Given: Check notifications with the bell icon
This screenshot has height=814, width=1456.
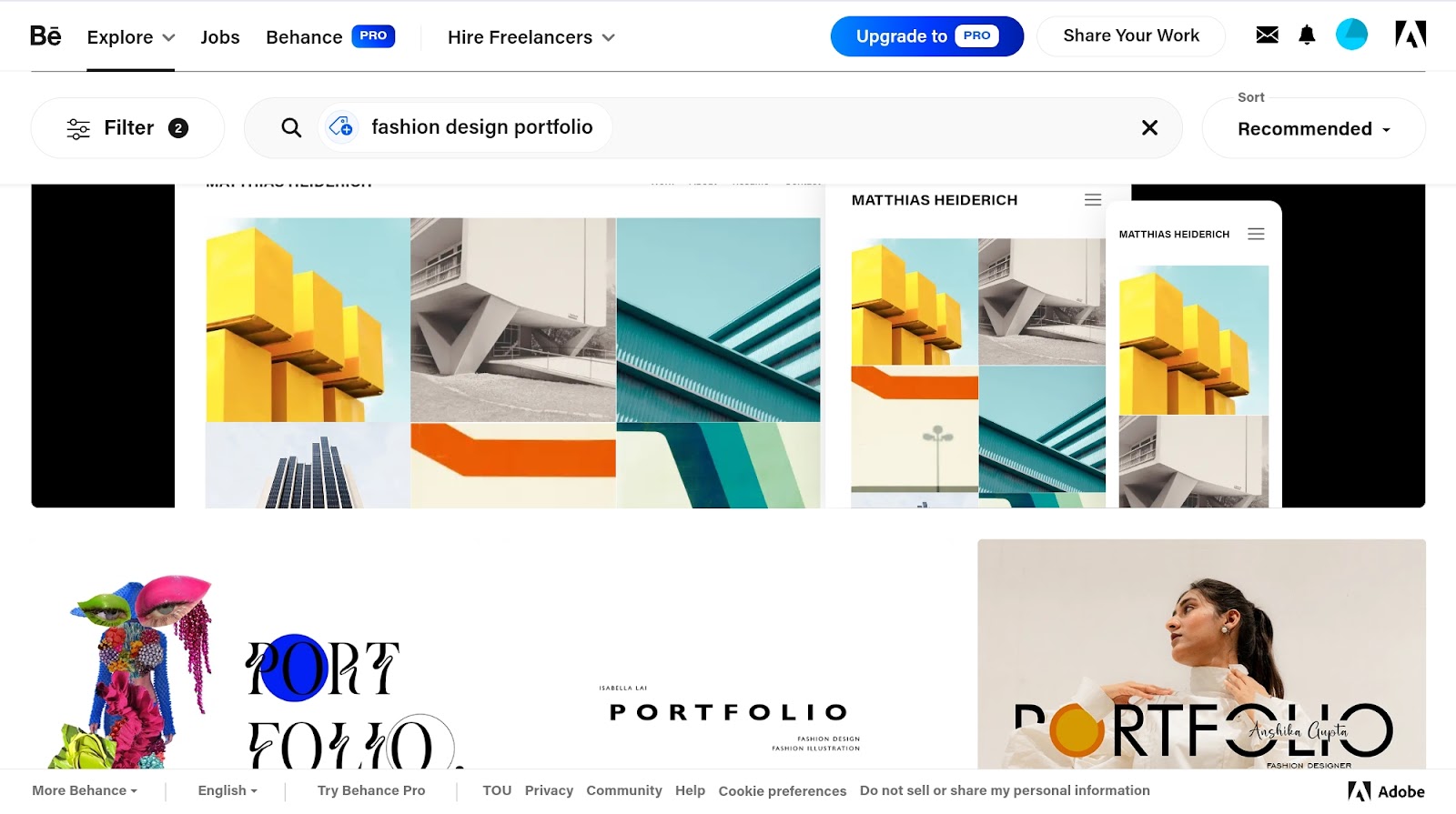Looking at the screenshot, I should pos(1307,35).
